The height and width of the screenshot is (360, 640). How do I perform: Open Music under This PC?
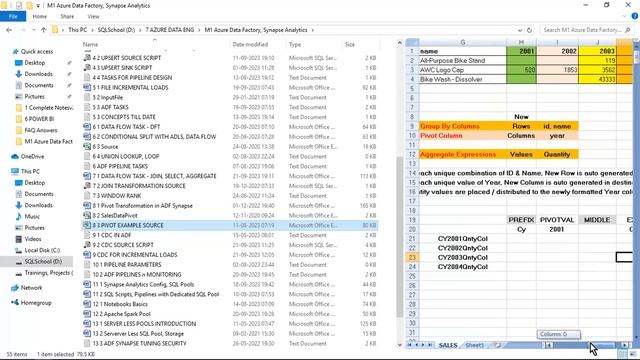pos(32,216)
